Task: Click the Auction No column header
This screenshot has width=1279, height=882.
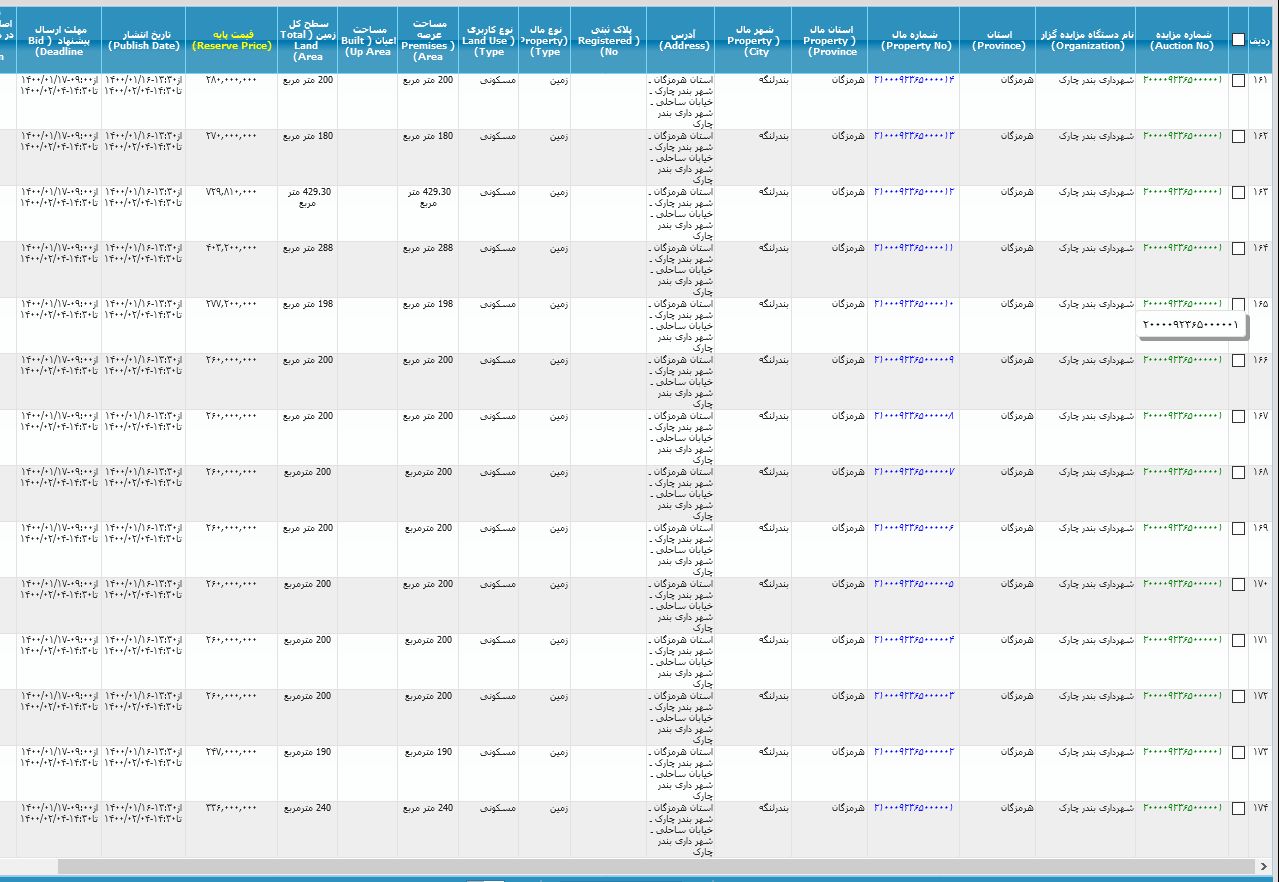Action: pos(1182,39)
